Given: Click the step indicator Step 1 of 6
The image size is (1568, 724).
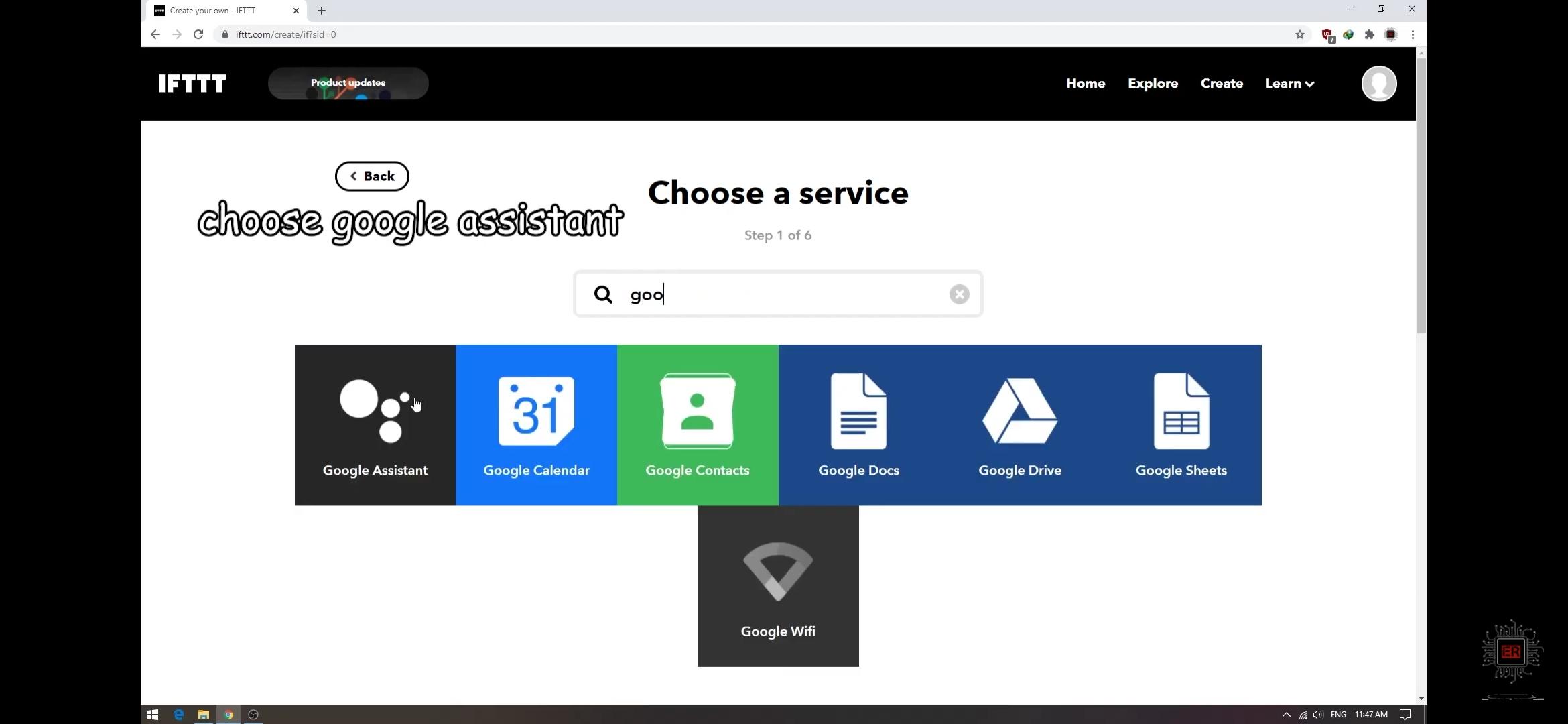Looking at the screenshot, I should coord(778,235).
